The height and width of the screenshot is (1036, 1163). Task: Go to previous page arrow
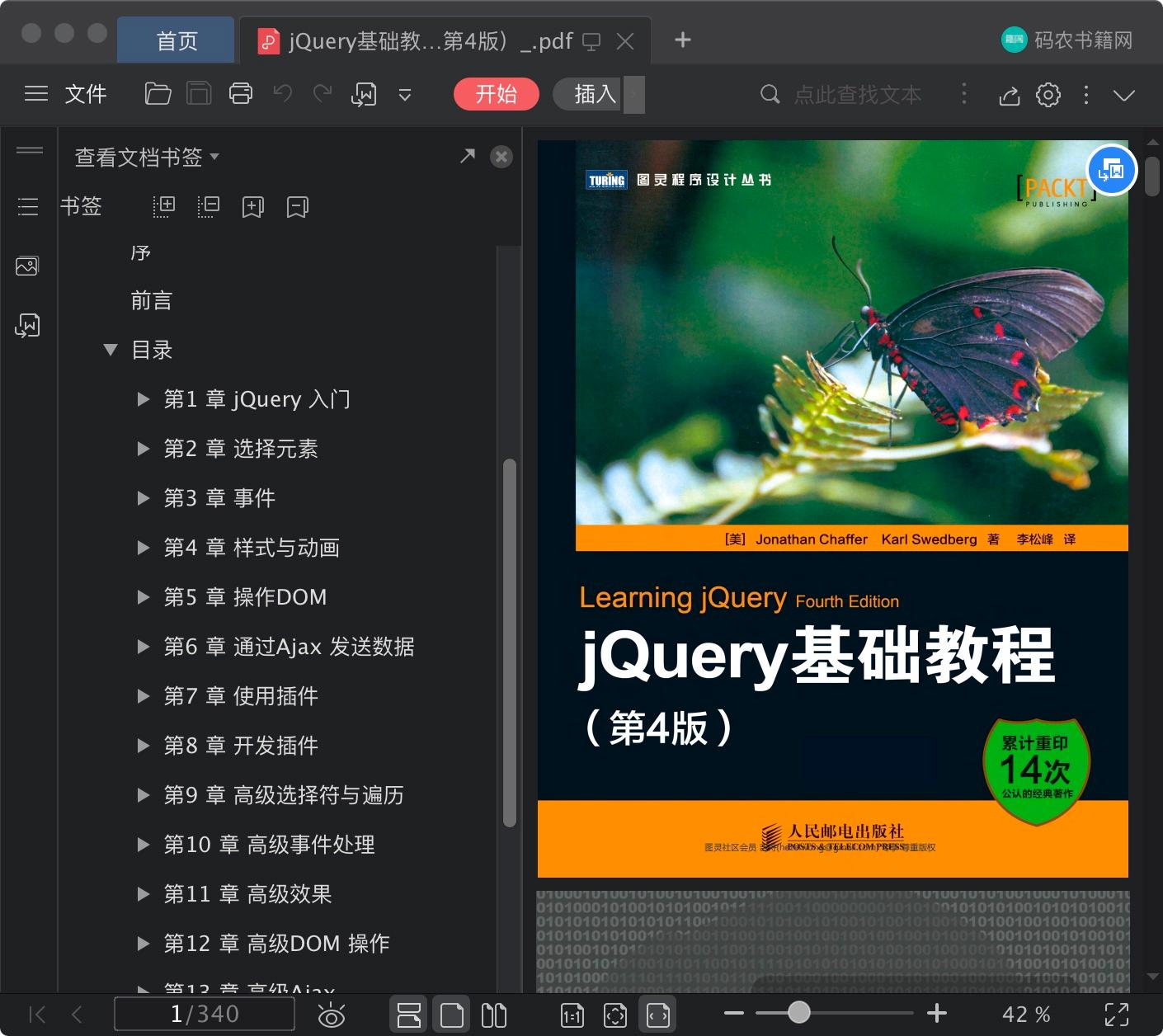point(77,1015)
